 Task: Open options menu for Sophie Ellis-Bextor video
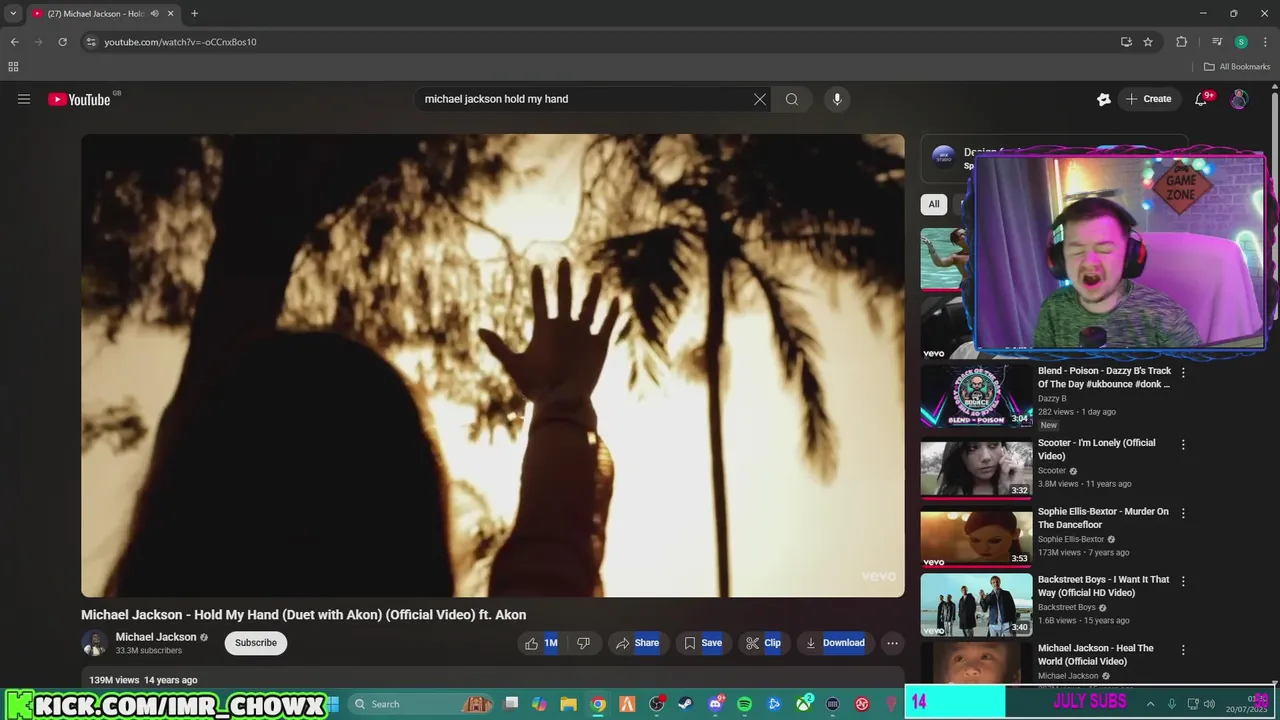(1183, 512)
